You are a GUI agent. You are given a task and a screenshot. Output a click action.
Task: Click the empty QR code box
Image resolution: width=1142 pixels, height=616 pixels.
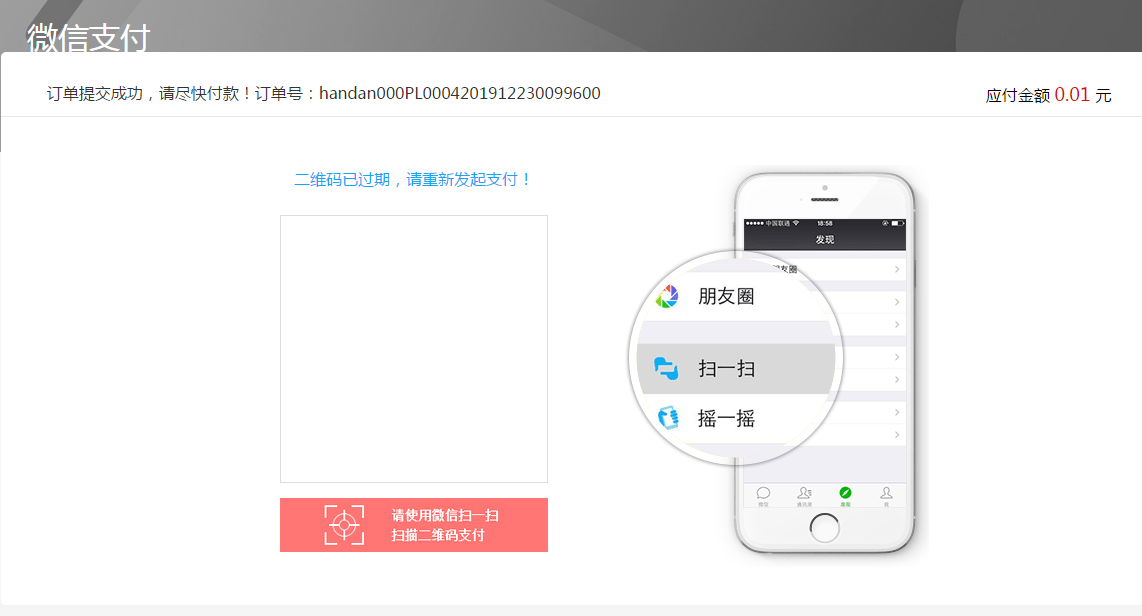coord(414,349)
